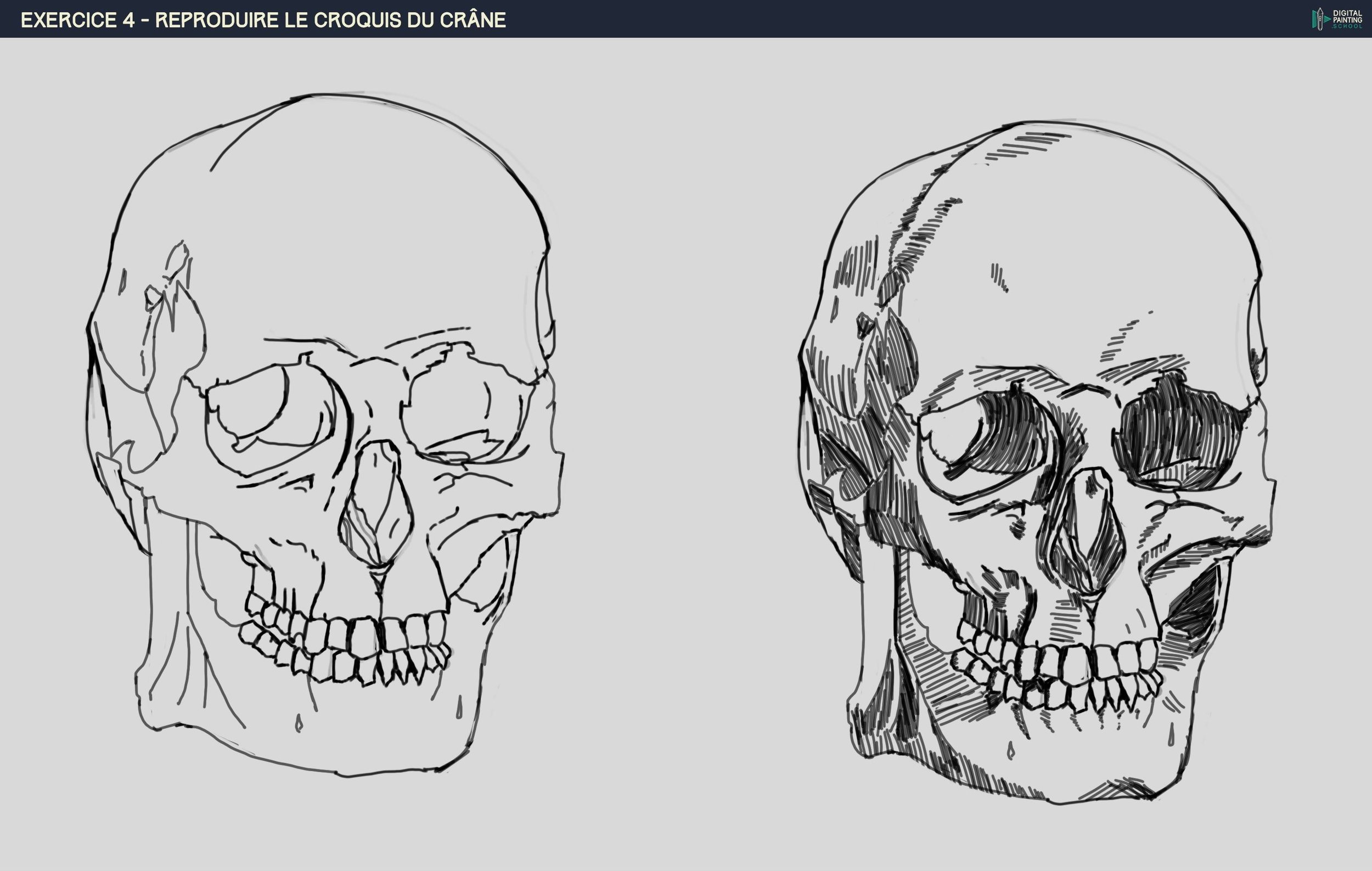Click the stylus pen logo icon

1319,19
